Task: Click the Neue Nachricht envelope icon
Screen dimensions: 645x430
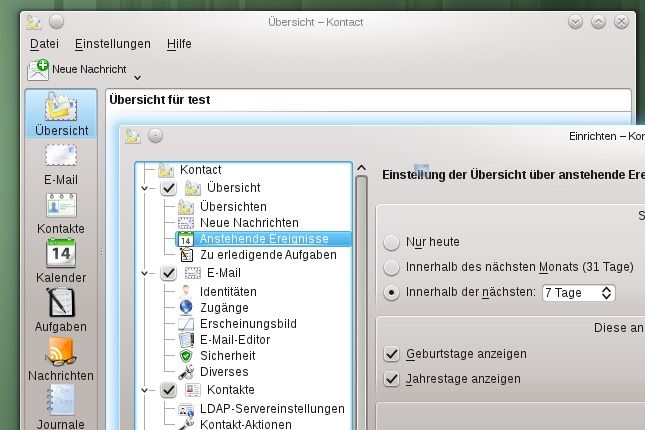Action: 38,70
